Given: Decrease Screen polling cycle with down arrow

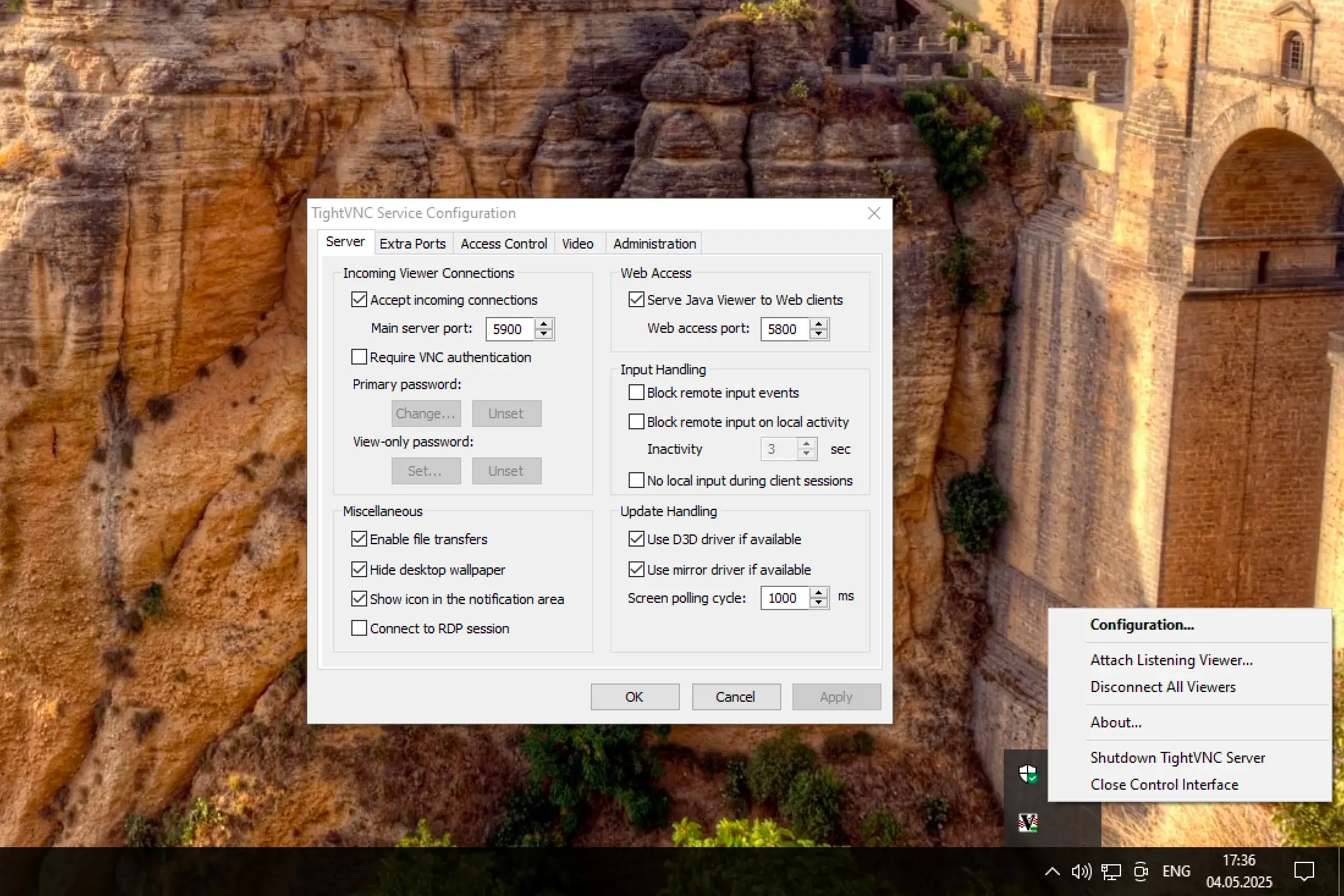Looking at the screenshot, I should point(819,603).
